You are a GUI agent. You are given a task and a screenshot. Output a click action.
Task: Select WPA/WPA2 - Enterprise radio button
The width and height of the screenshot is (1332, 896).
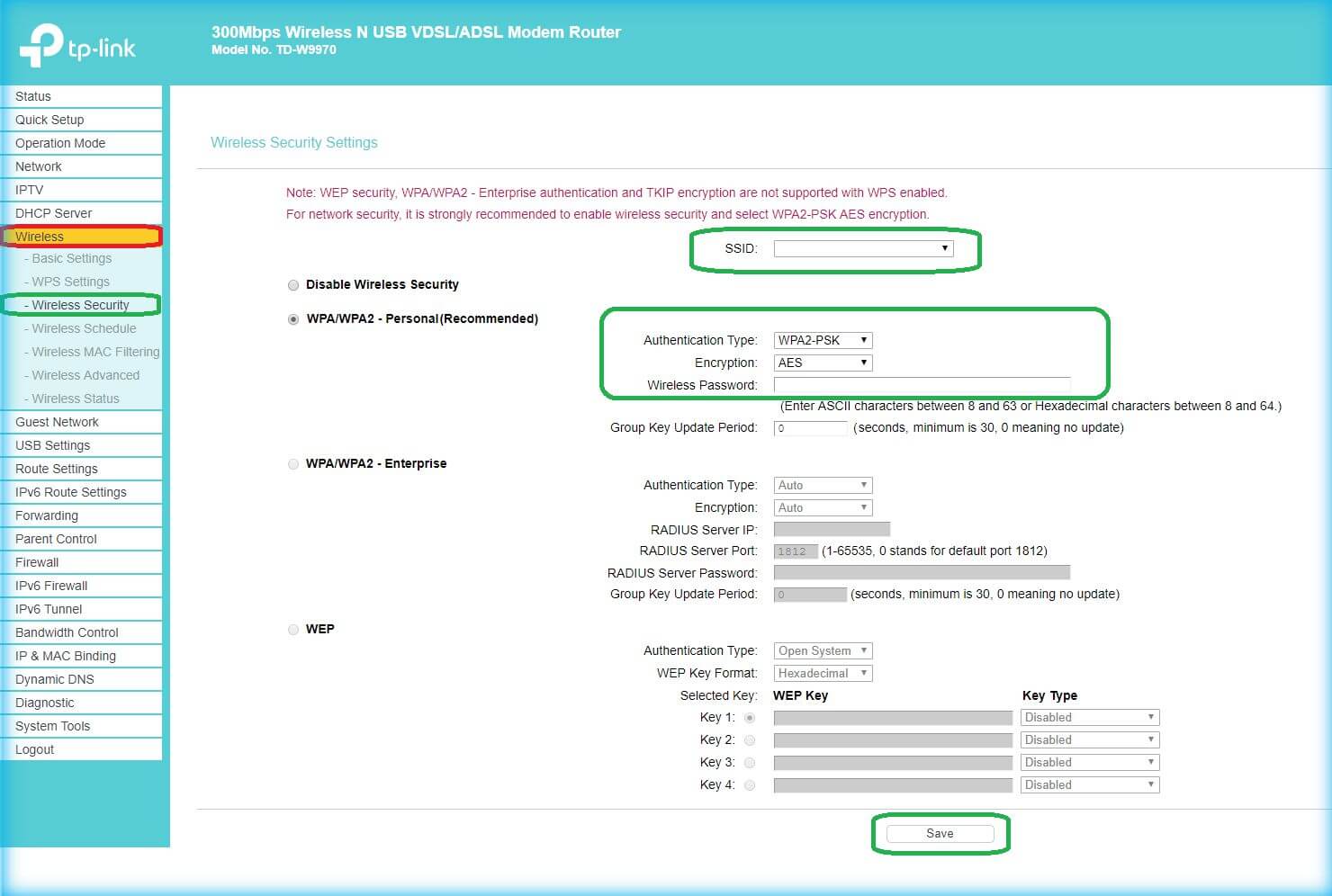coord(293,464)
